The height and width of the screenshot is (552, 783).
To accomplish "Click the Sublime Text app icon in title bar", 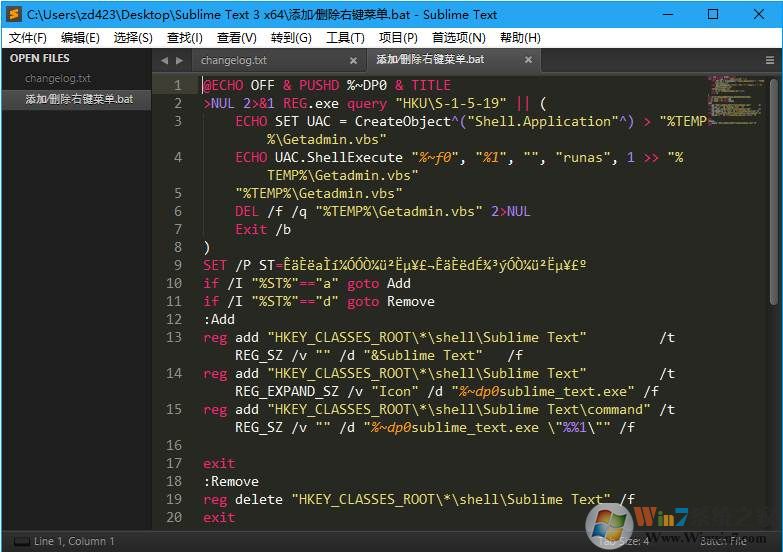I will coord(14,14).
